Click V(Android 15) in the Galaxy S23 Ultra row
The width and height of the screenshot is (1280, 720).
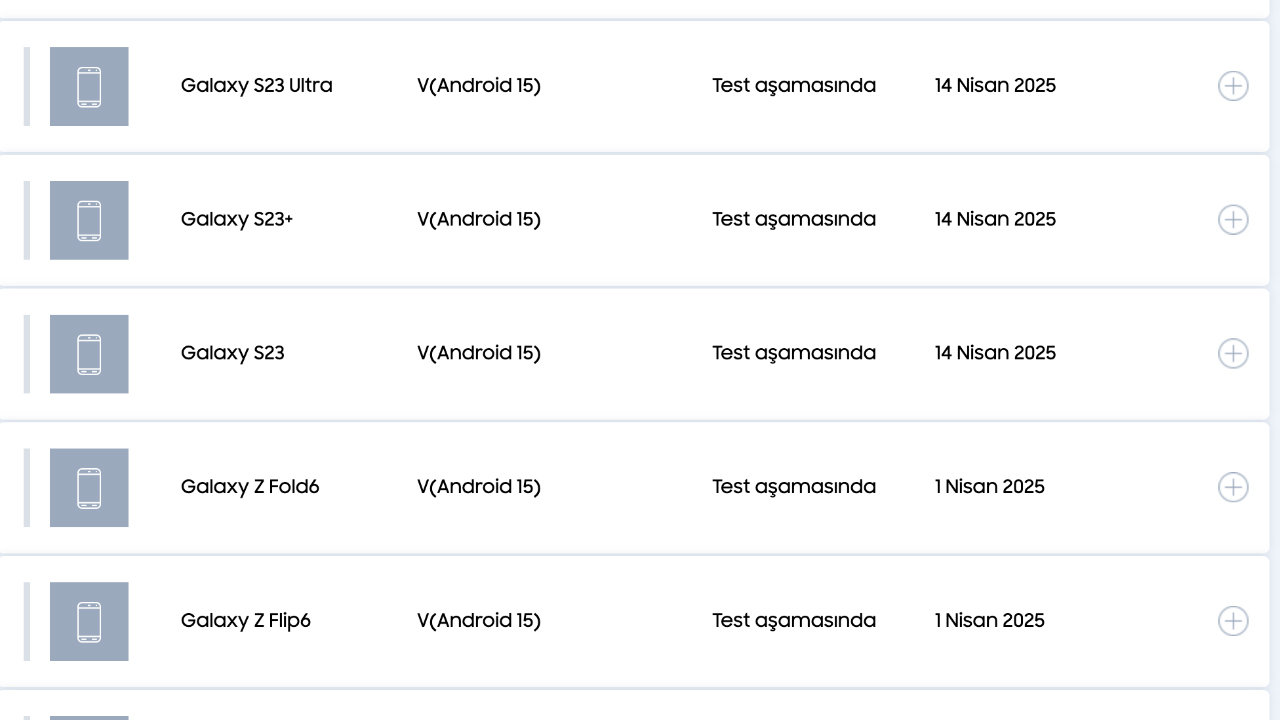coord(479,86)
